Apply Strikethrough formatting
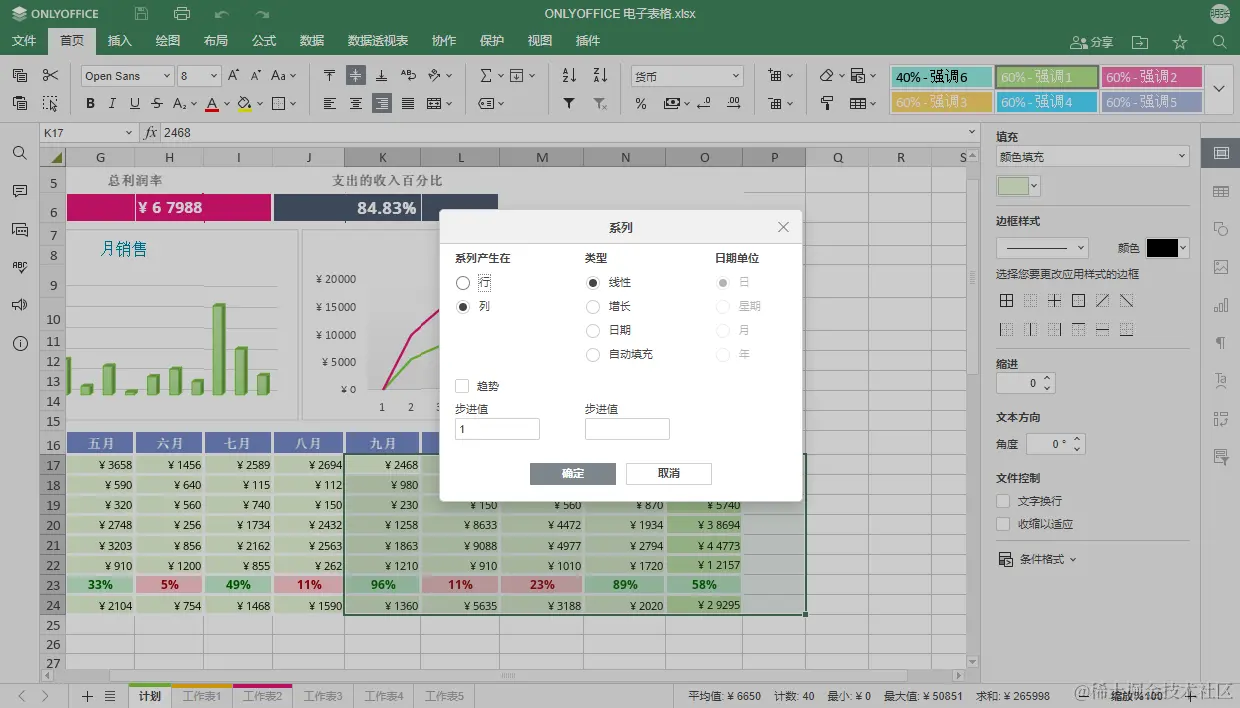This screenshot has width=1240, height=708. (157, 103)
